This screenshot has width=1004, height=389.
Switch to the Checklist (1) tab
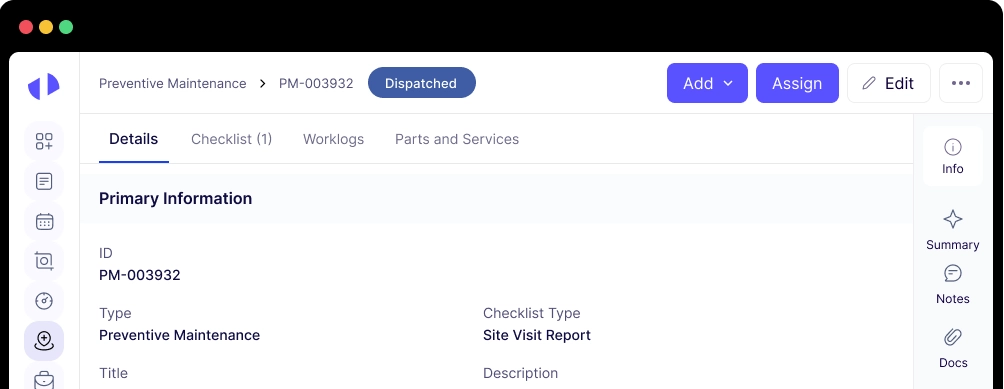coord(231,139)
